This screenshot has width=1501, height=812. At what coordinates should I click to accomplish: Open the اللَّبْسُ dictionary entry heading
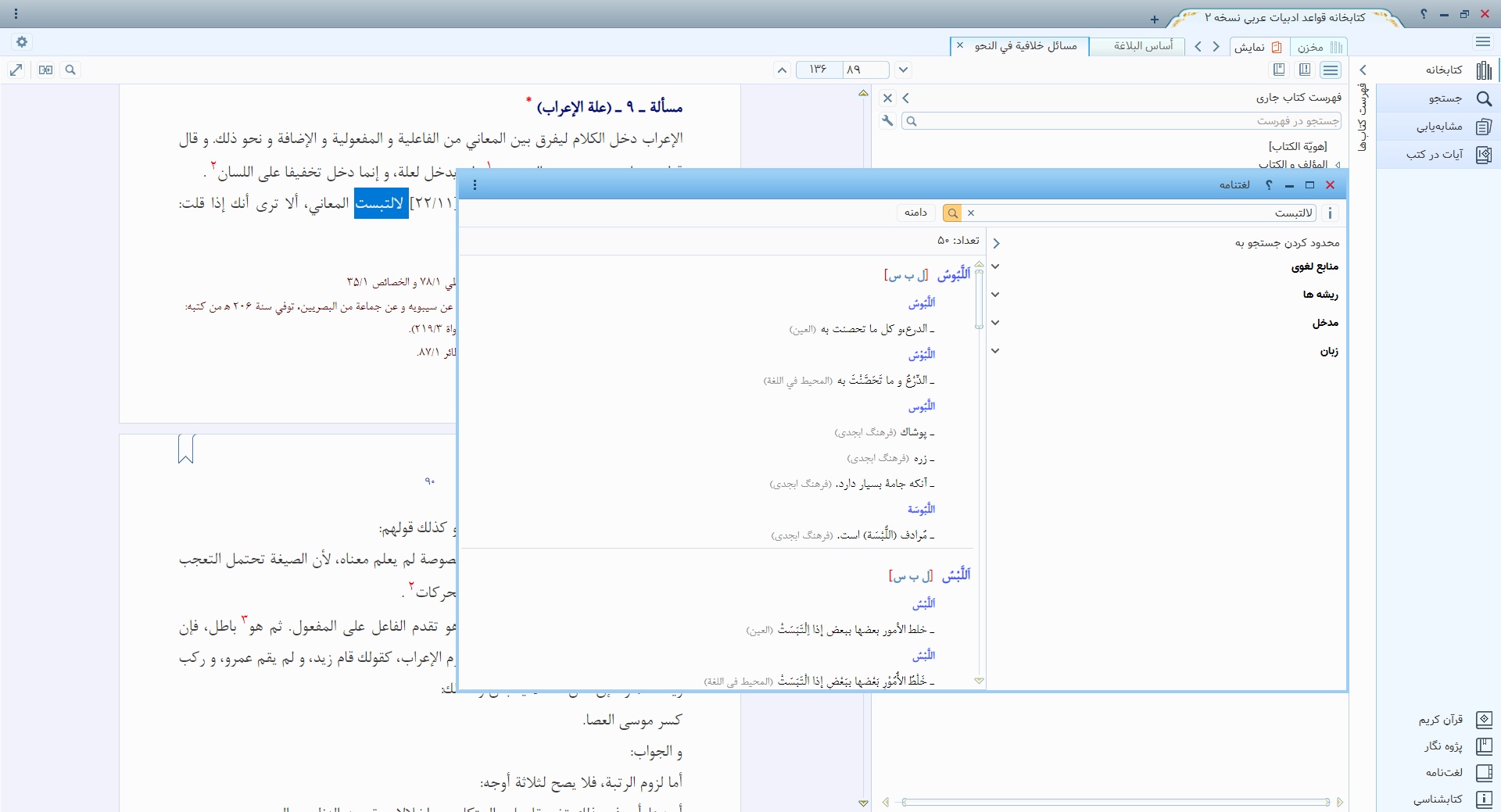point(956,575)
